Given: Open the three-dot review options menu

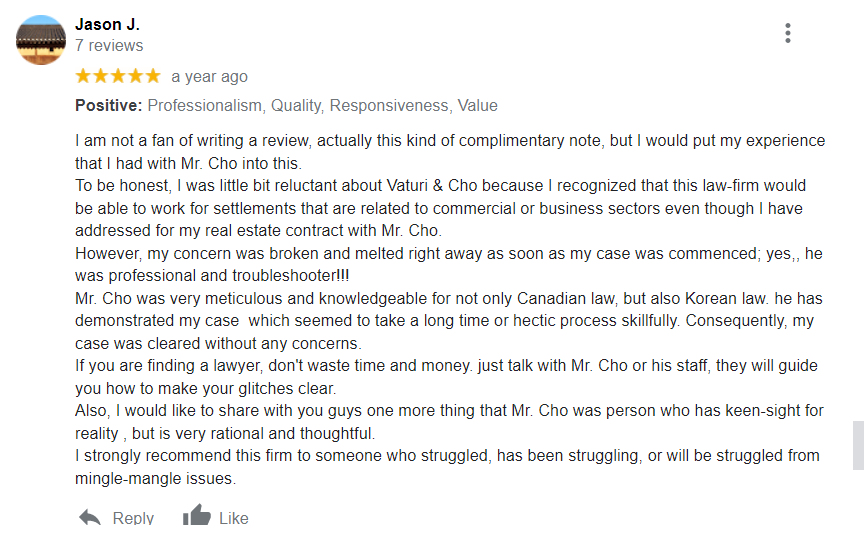Looking at the screenshot, I should 788,33.
